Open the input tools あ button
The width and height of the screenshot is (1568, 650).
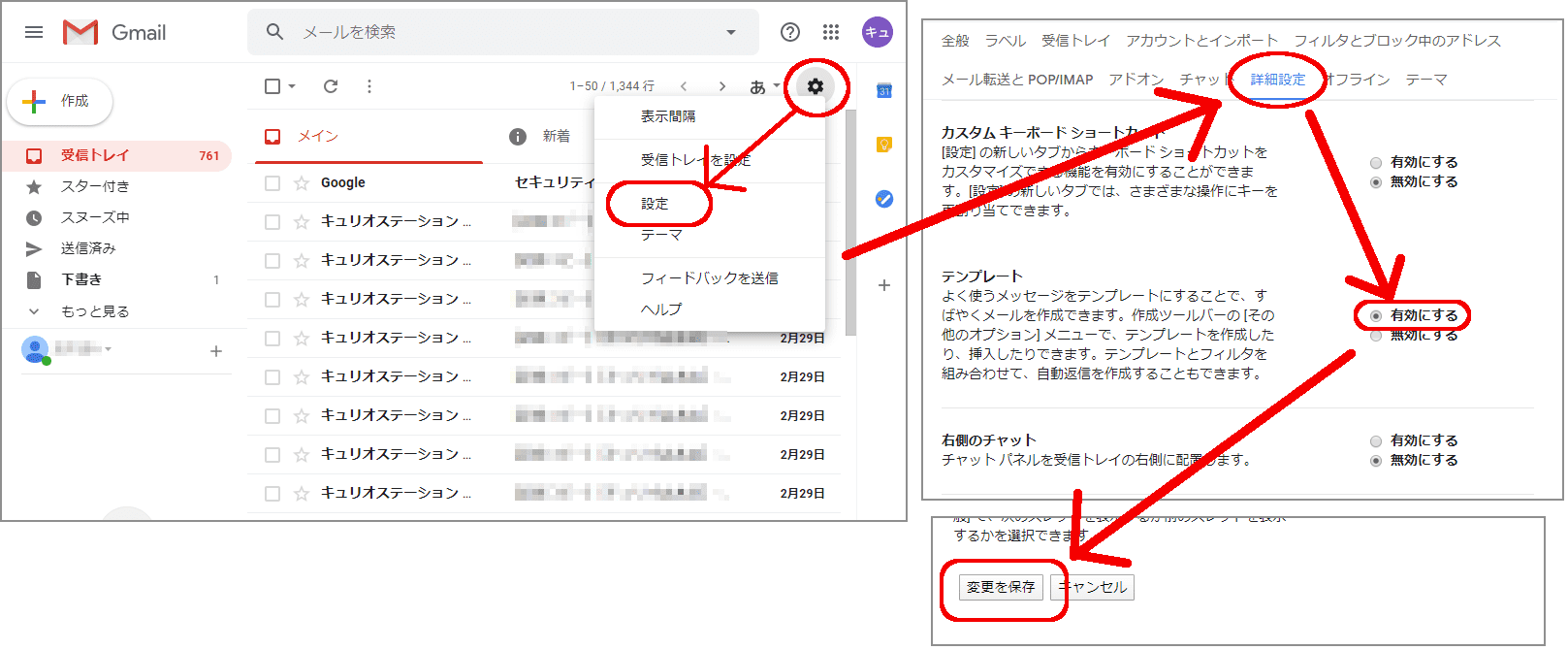[x=764, y=86]
